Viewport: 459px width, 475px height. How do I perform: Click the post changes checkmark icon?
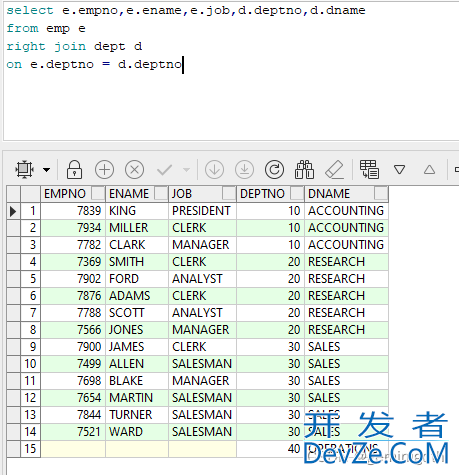point(164,170)
